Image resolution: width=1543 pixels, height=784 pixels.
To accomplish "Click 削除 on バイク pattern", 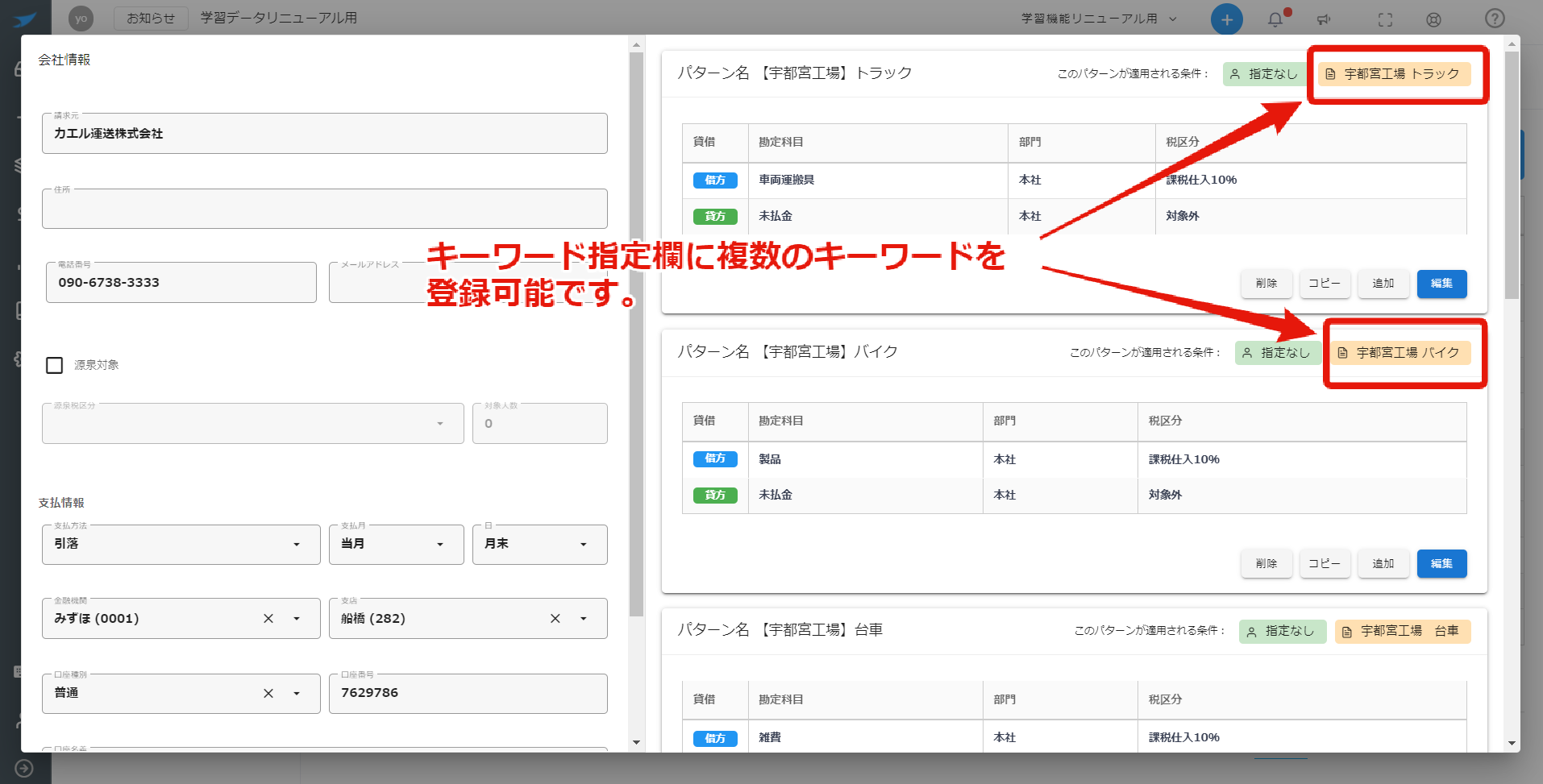I will point(1266,563).
